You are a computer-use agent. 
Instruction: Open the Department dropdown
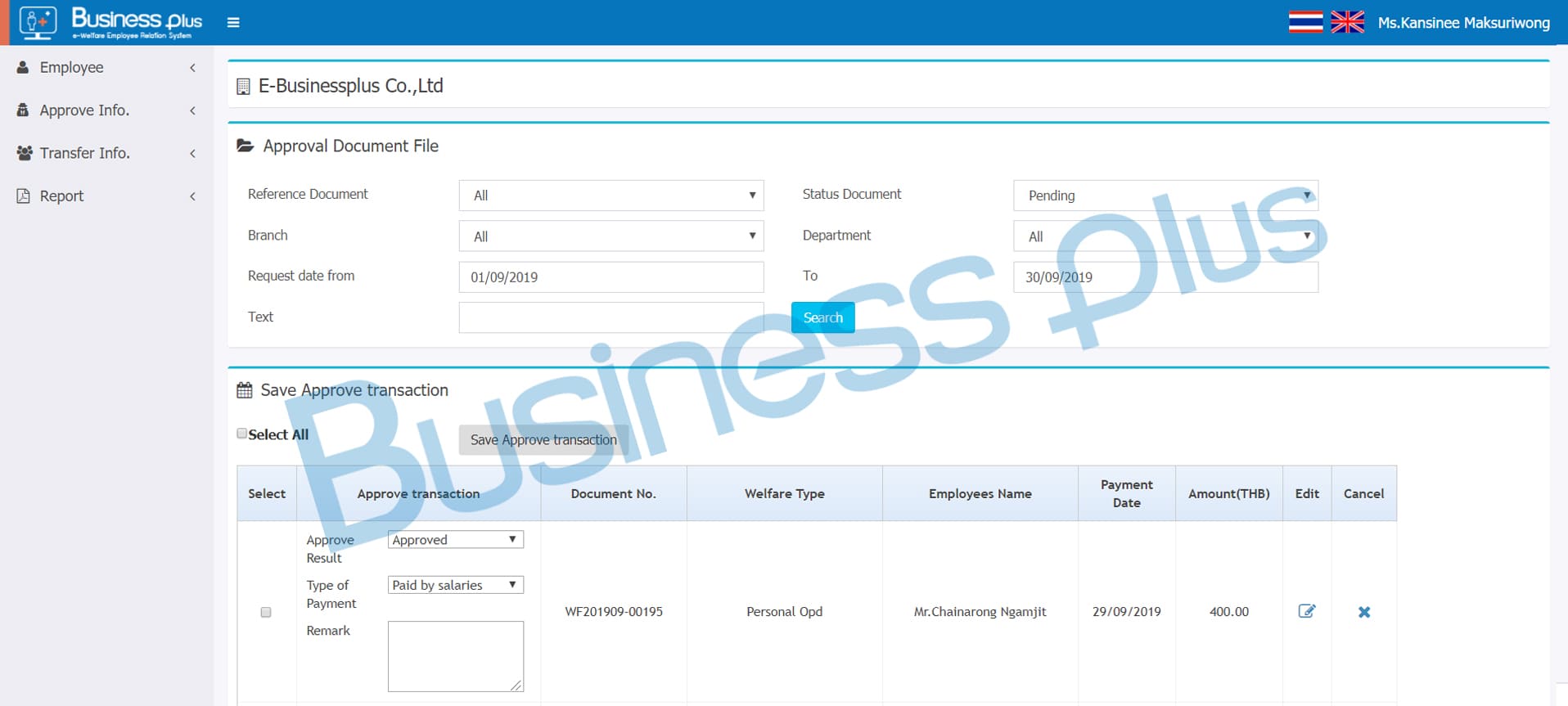coord(1165,236)
